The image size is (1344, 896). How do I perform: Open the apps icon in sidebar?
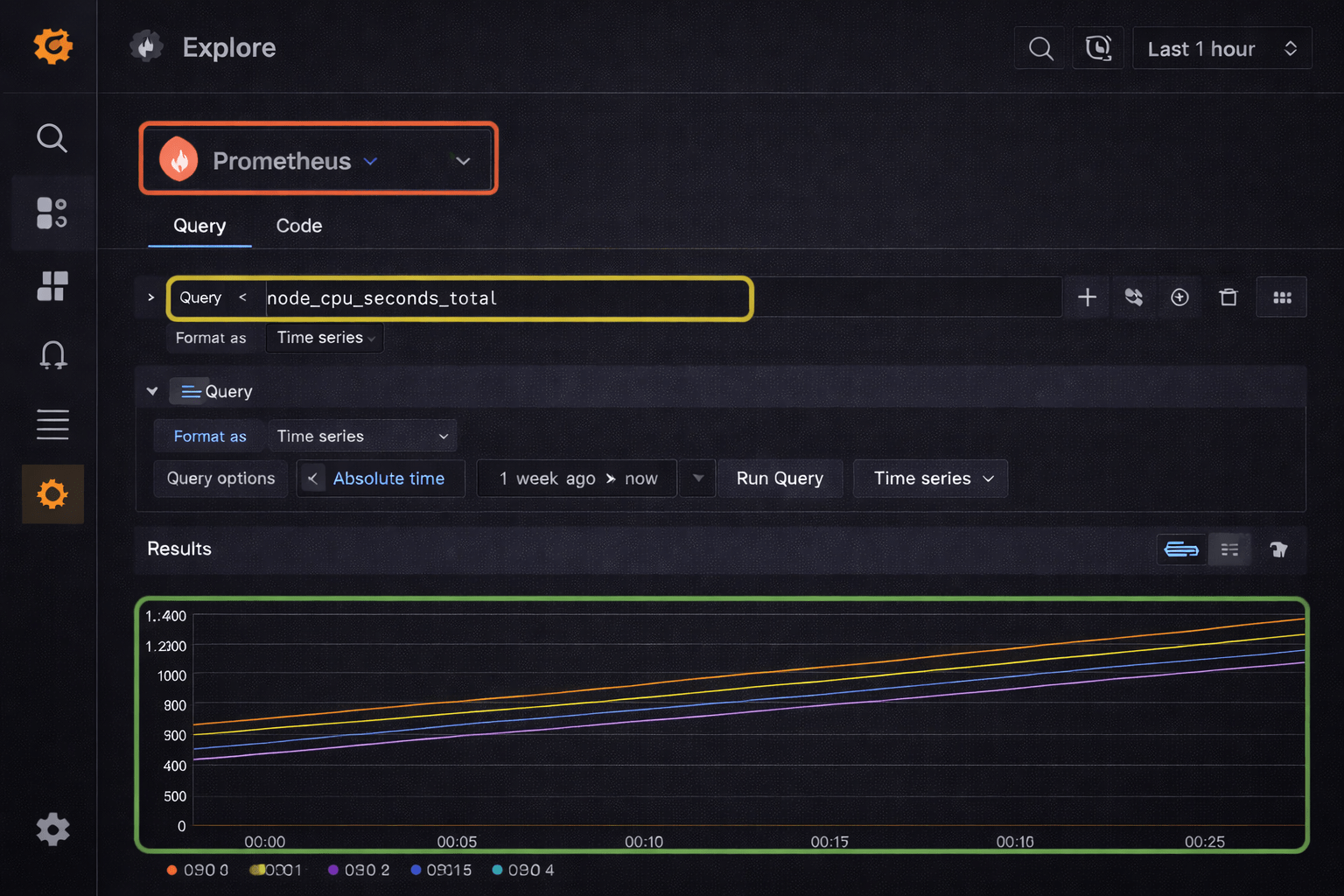coord(52,213)
